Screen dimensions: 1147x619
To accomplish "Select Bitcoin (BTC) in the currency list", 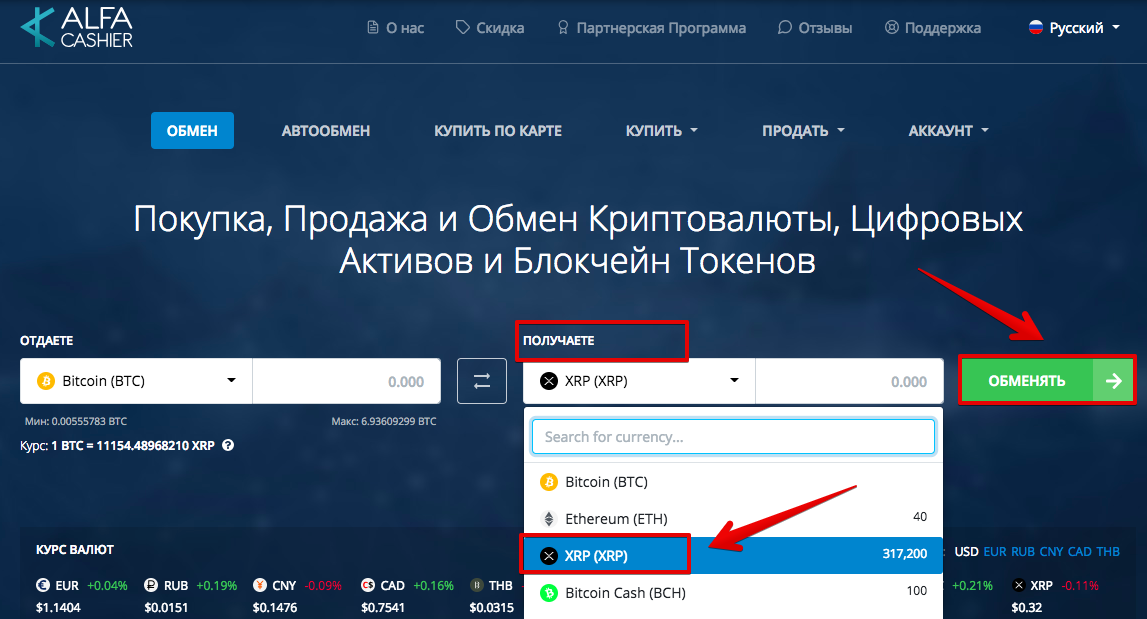I will pos(733,481).
